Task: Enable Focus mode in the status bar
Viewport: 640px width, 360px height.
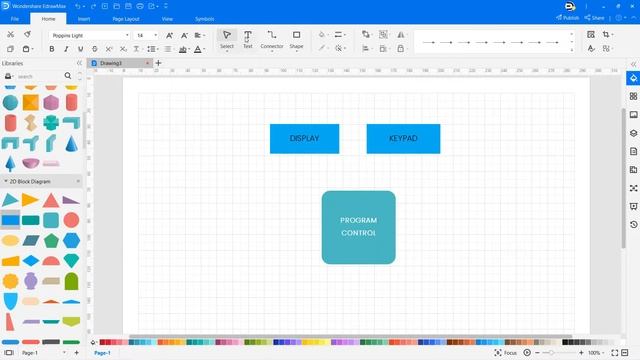Action: coord(506,353)
